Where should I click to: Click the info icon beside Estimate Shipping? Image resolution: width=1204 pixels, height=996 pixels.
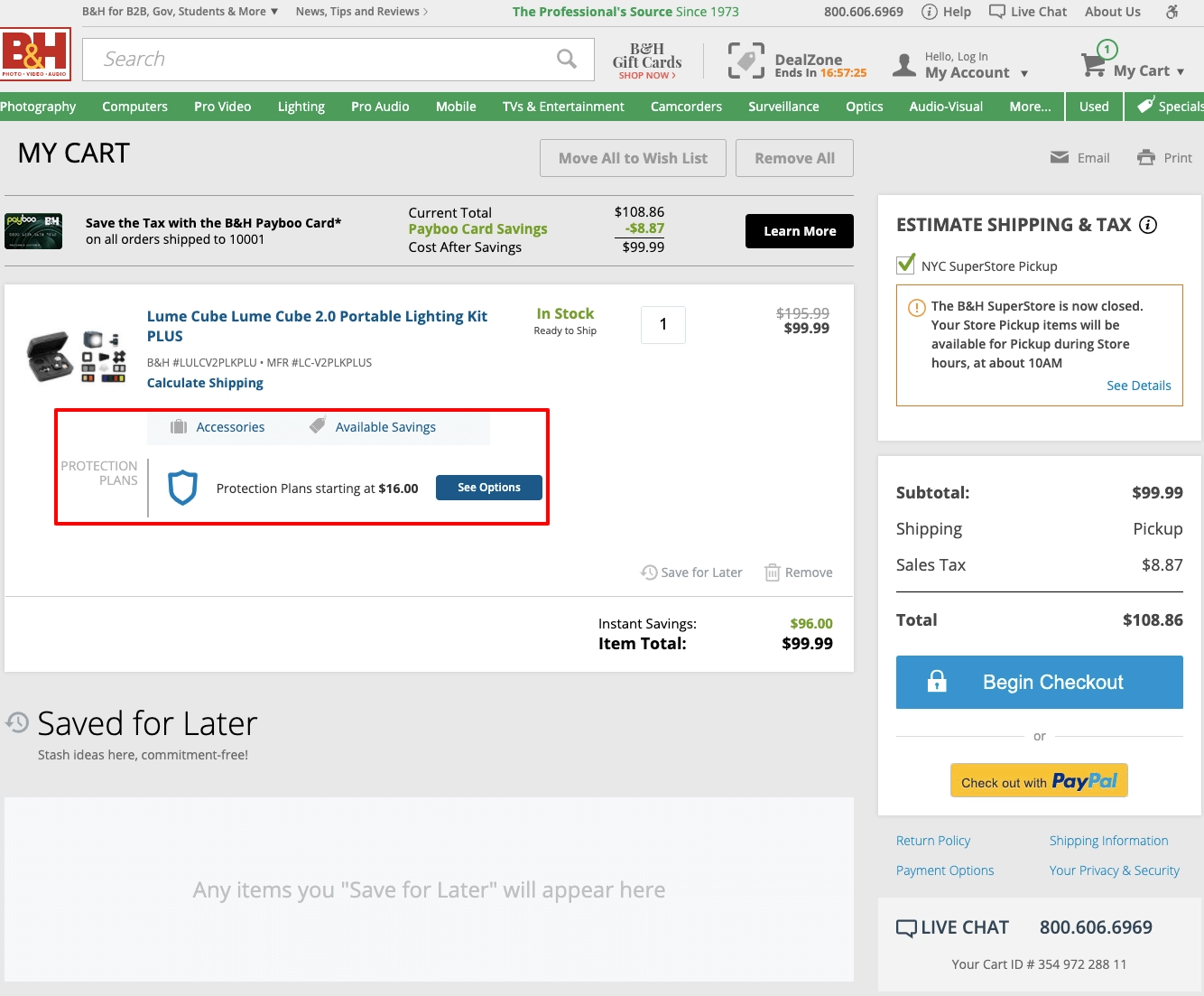(1148, 226)
